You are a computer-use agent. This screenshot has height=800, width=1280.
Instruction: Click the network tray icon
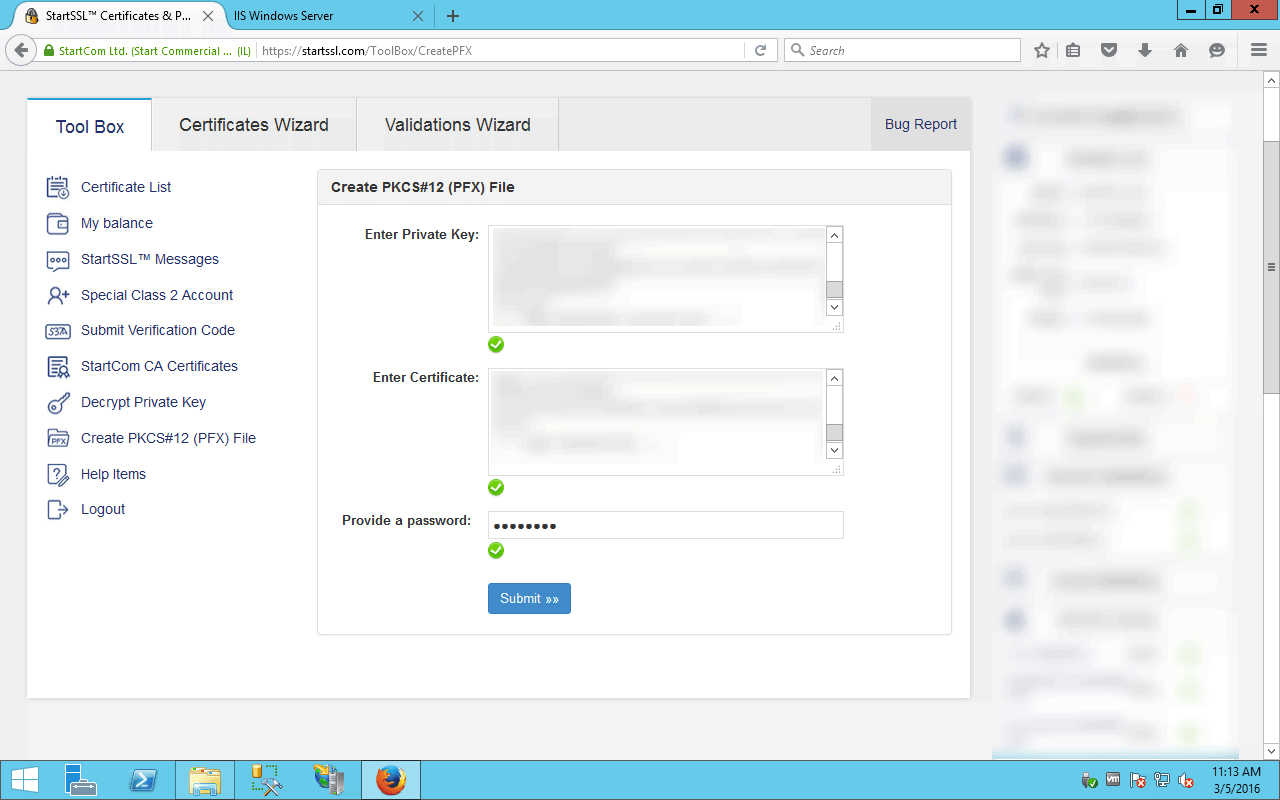(x=1162, y=780)
